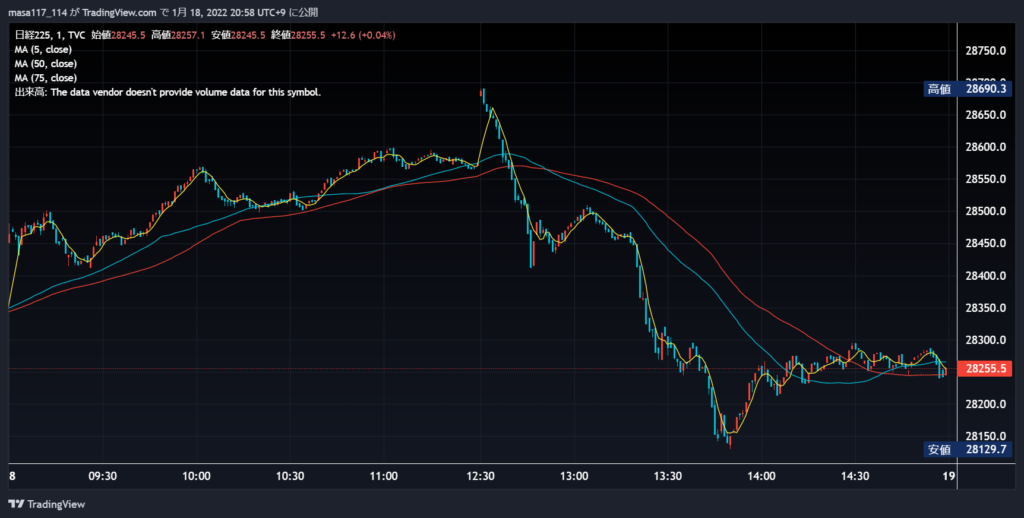Click the 11:00 time axis label
The width and height of the screenshot is (1024, 518).
[x=383, y=476]
